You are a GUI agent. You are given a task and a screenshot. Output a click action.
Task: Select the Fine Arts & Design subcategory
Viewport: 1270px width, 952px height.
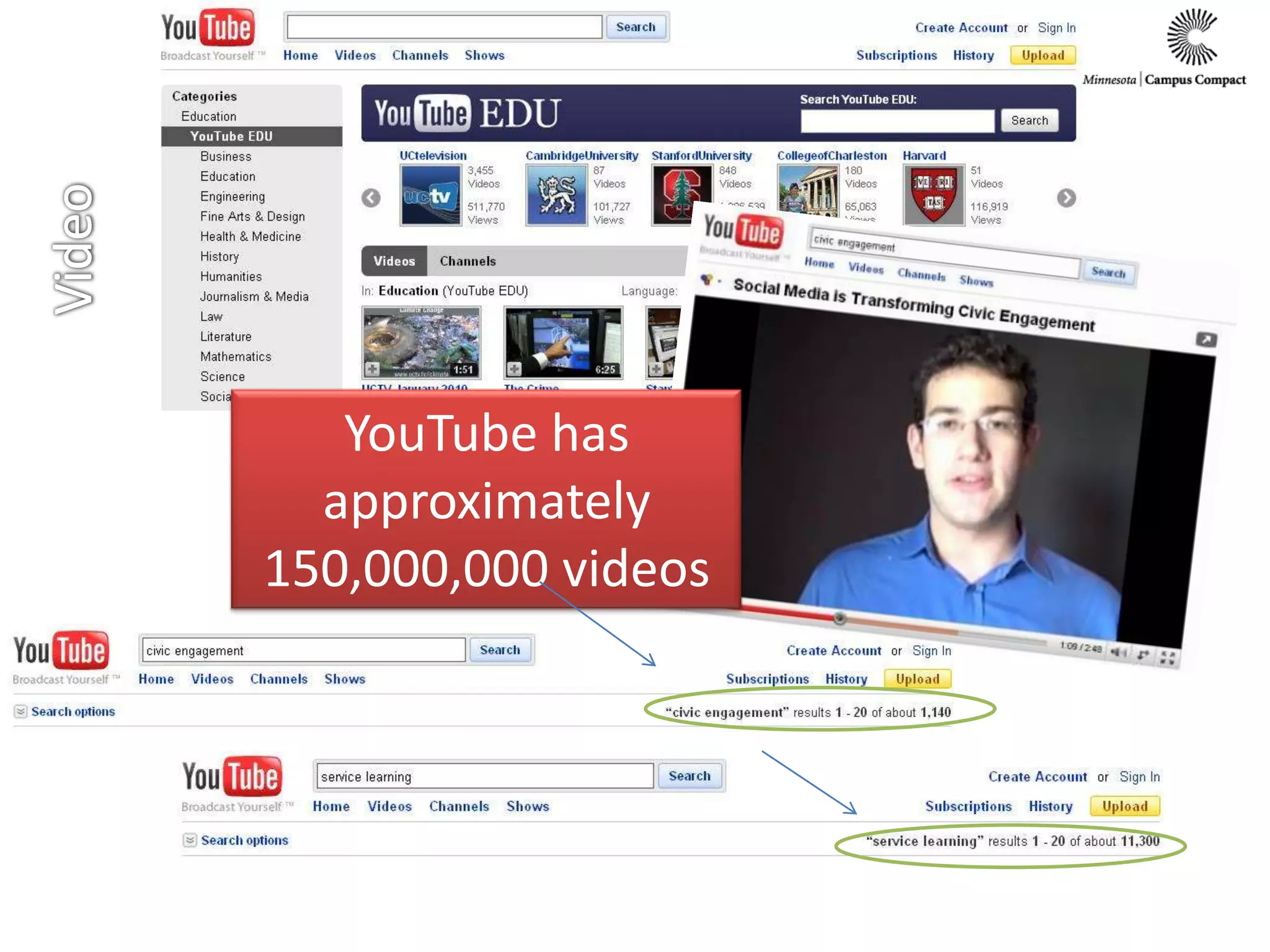pos(252,216)
